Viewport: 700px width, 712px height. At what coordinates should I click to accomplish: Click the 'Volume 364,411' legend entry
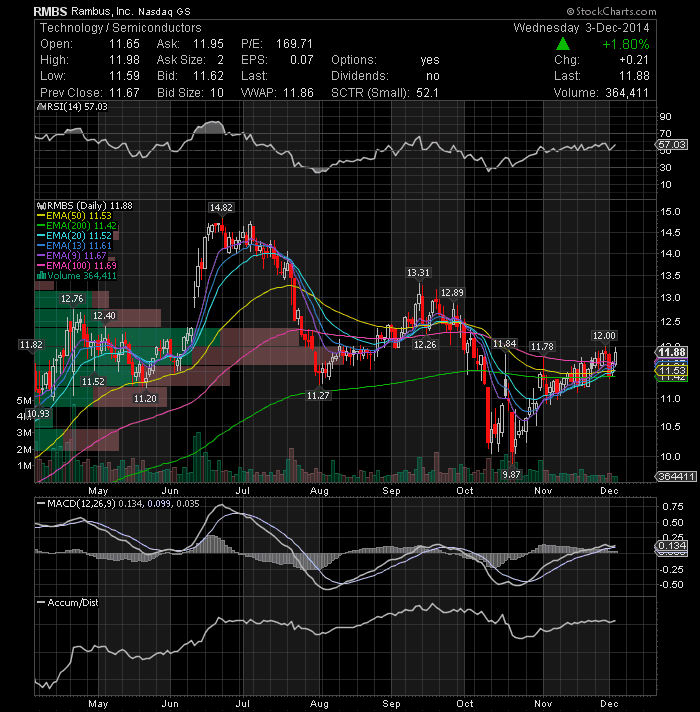tap(82, 276)
